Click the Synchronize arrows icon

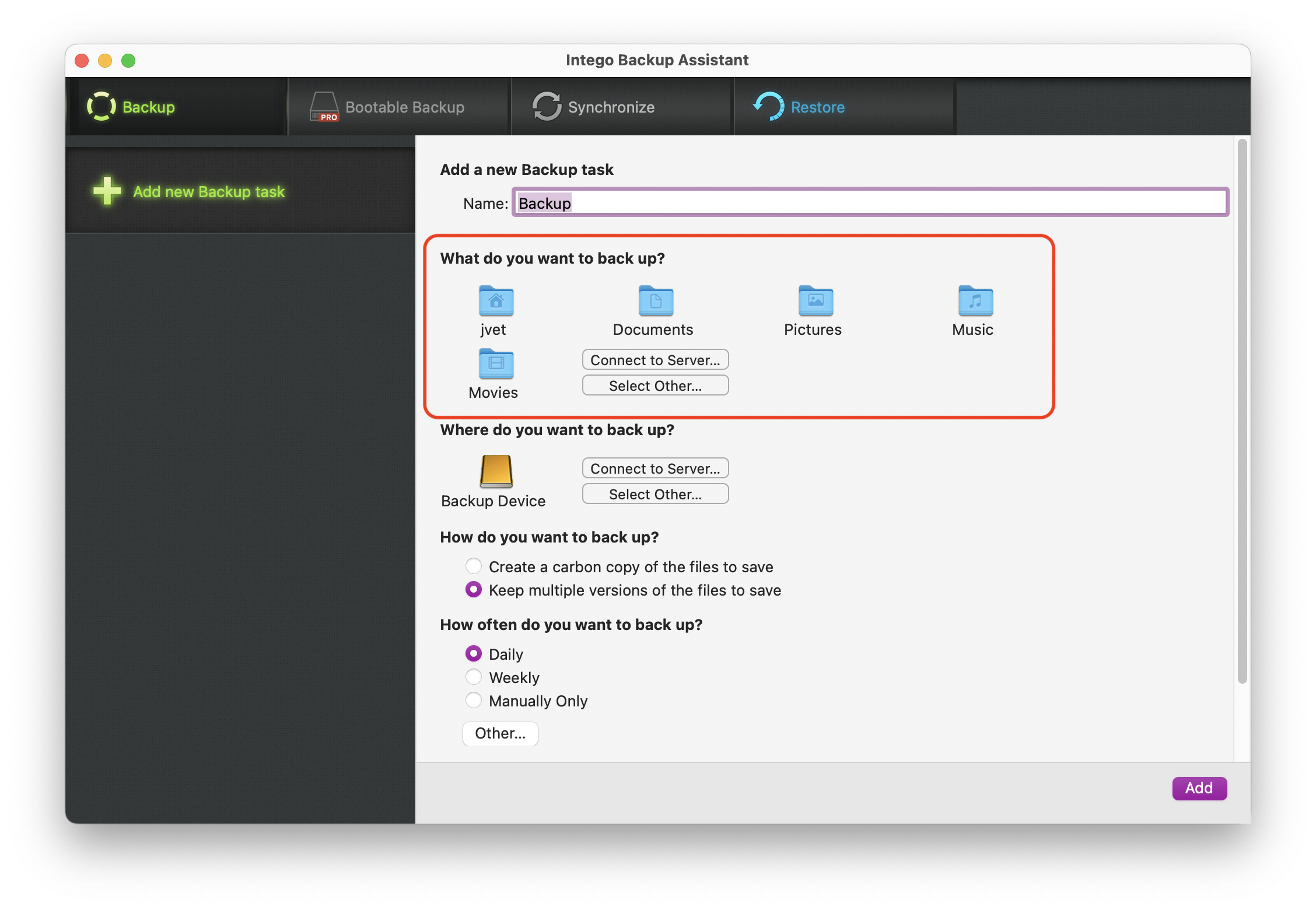[x=547, y=107]
